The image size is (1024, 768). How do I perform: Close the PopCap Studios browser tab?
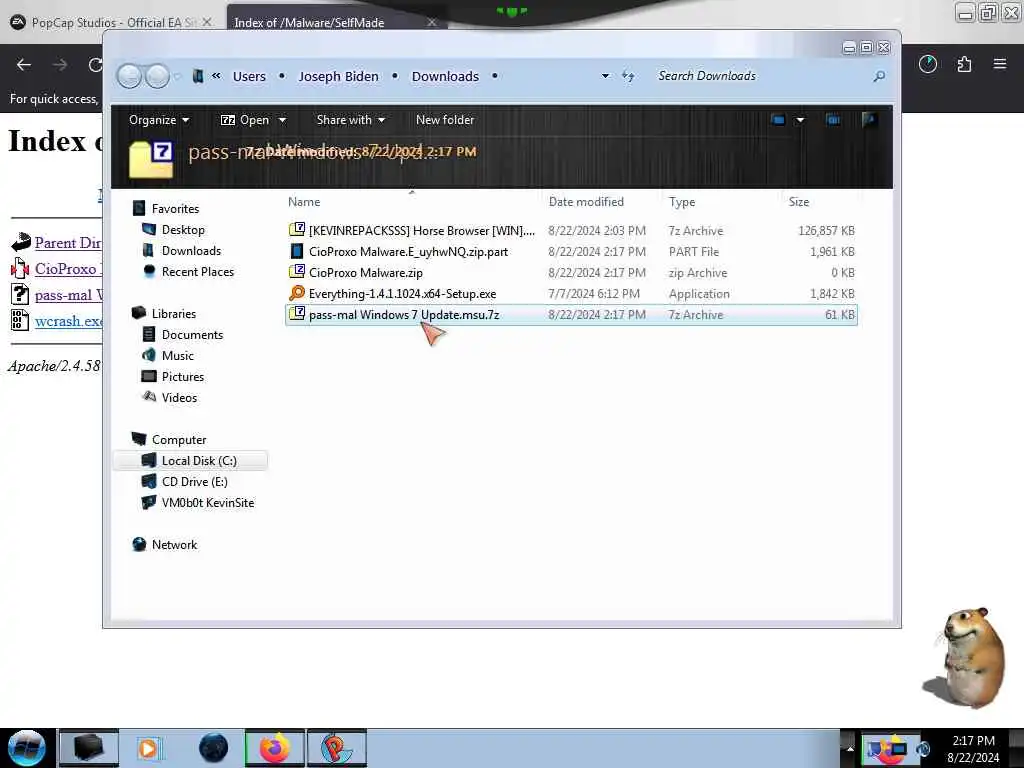[x=206, y=22]
